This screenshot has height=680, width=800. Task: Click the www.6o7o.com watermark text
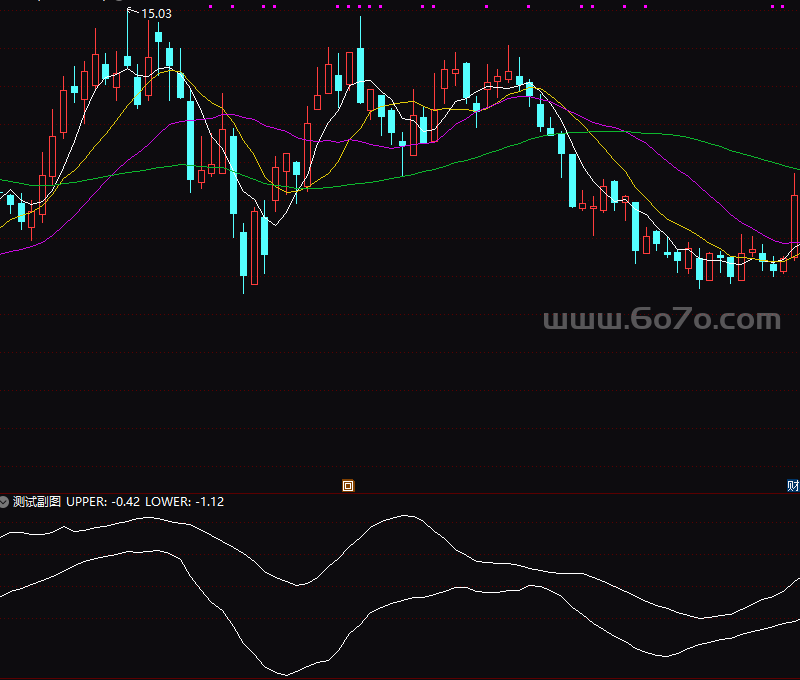coord(662,319)
